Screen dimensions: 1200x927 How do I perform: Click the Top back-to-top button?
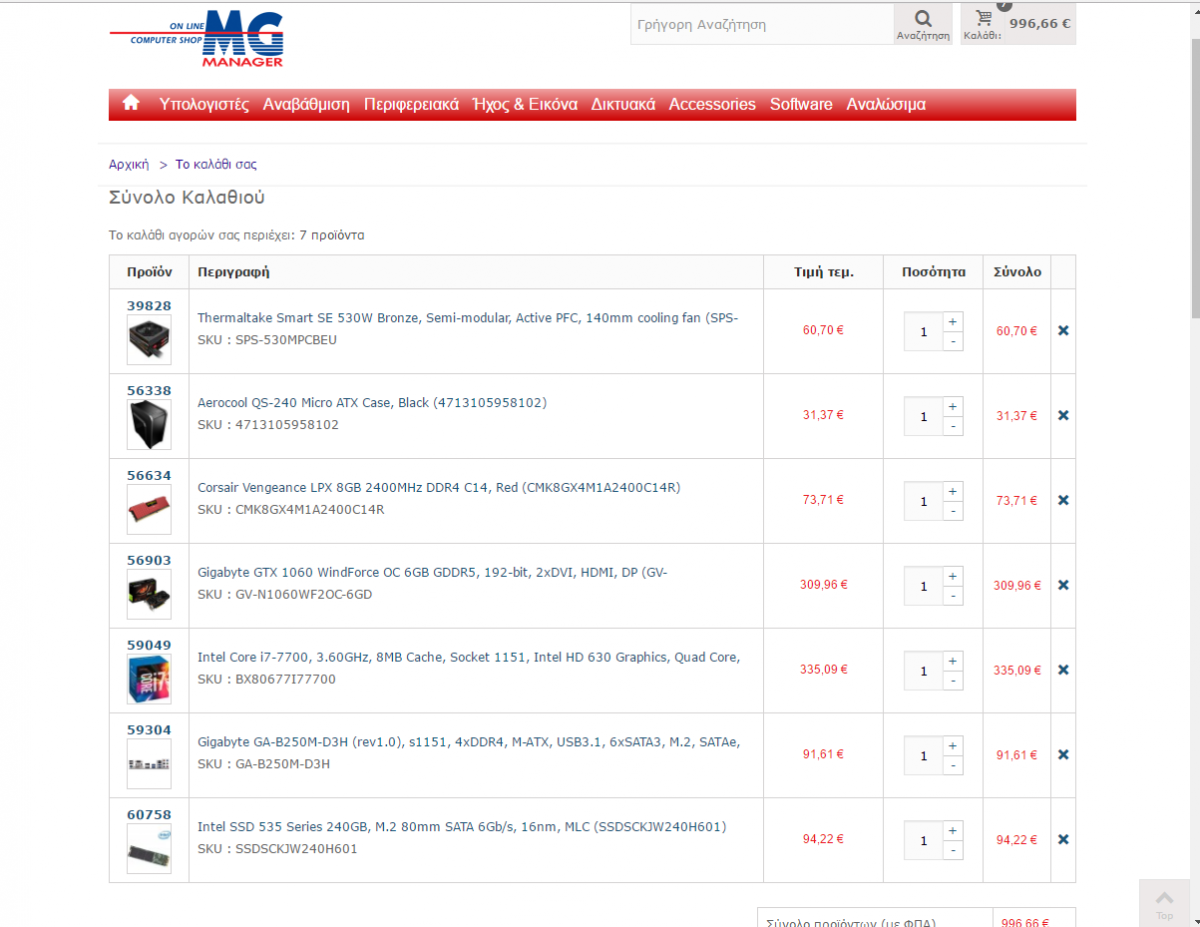(x=1165, y=903)
